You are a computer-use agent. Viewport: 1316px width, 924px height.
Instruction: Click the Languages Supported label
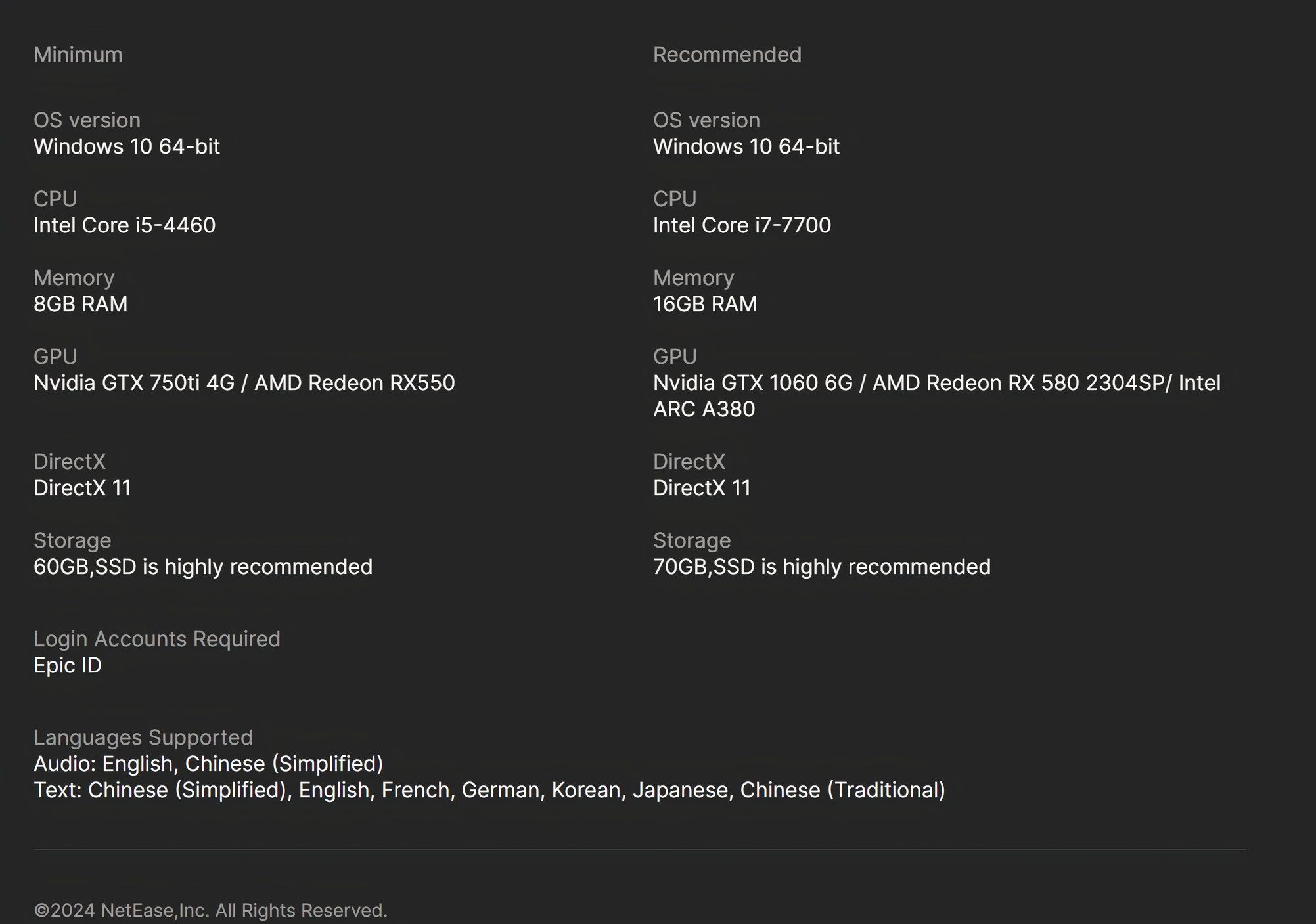click(x=143, y=737)
